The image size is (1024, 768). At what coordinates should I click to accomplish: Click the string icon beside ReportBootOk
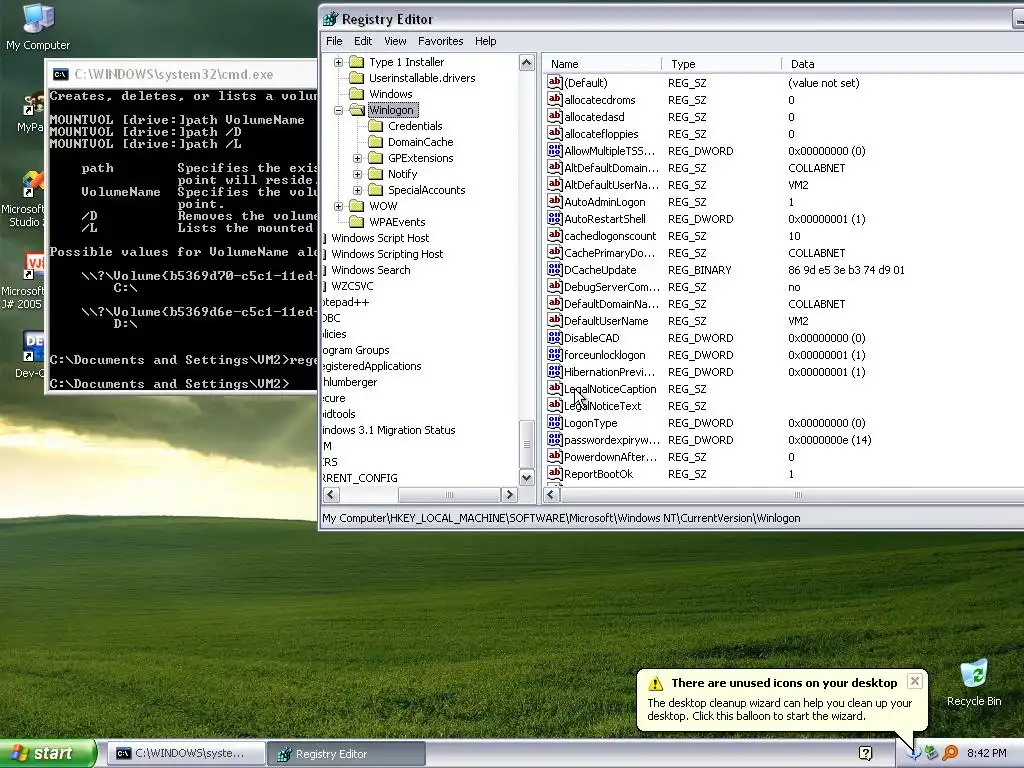pyautogui.click(x=554, y=473)
